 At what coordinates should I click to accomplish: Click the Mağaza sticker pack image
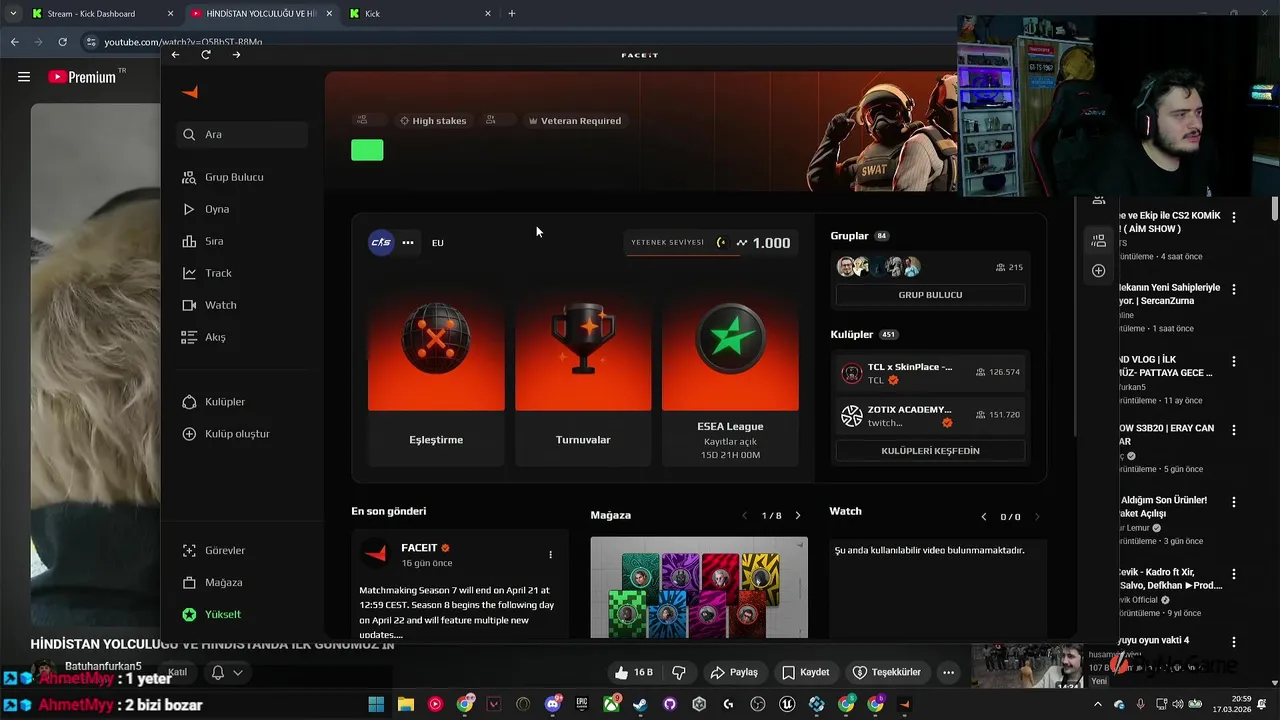pyautogui.click(x=699, y=587)
